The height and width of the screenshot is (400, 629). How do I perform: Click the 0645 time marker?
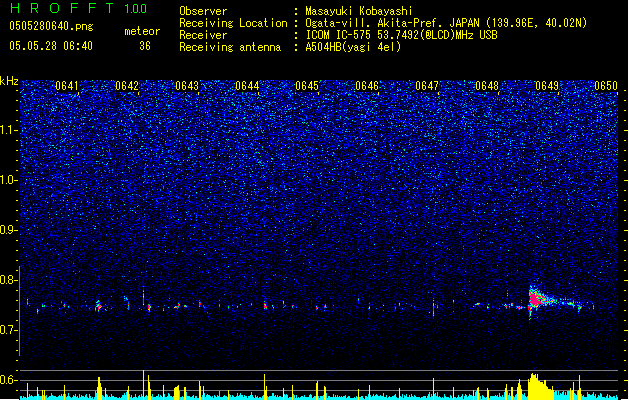pos(307,86)
